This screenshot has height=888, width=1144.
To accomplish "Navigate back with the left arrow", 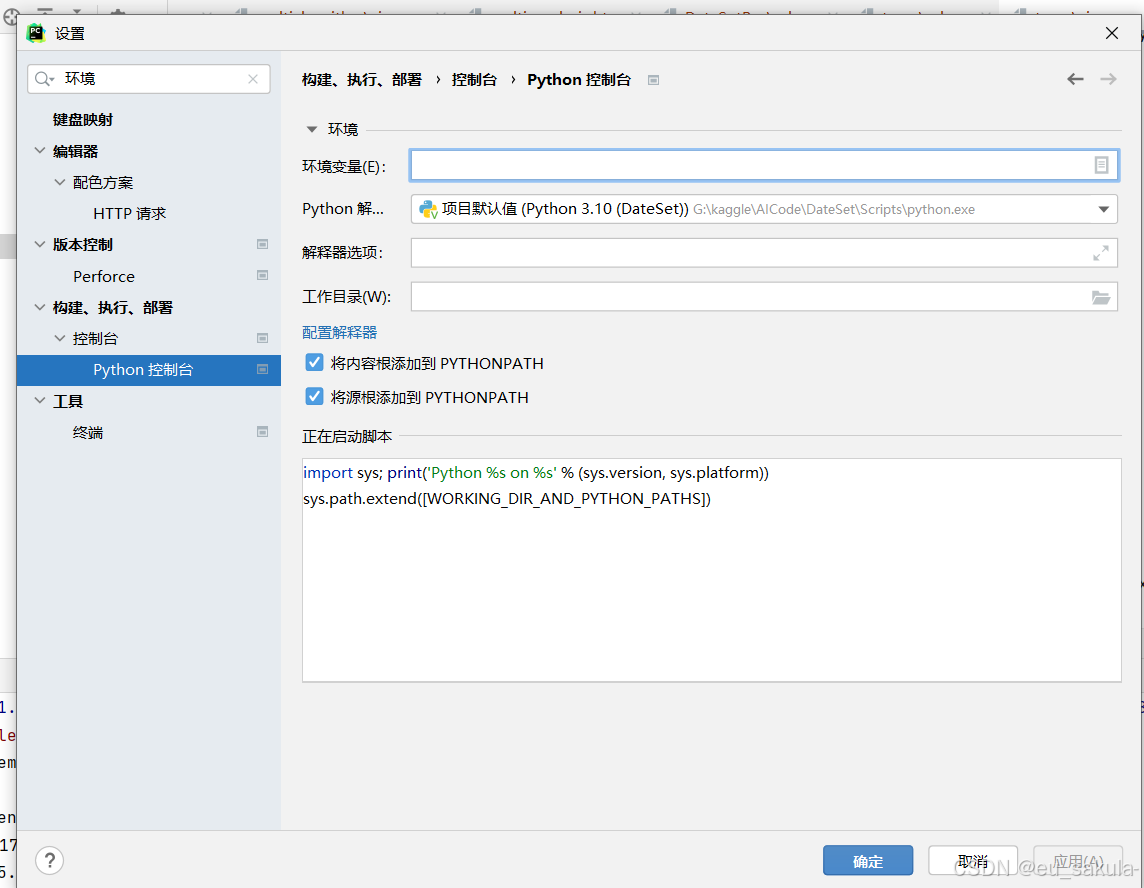I will [1075, 79].
